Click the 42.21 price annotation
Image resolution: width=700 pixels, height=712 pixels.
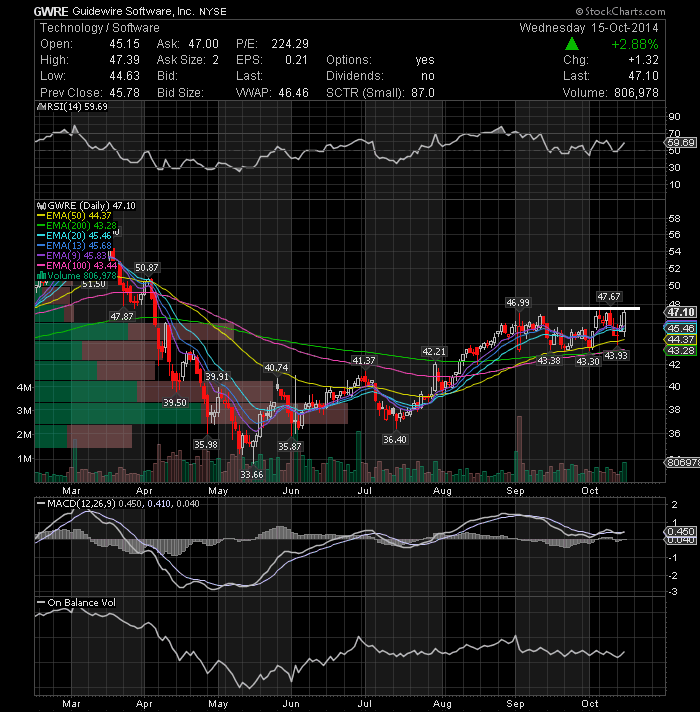434,351
